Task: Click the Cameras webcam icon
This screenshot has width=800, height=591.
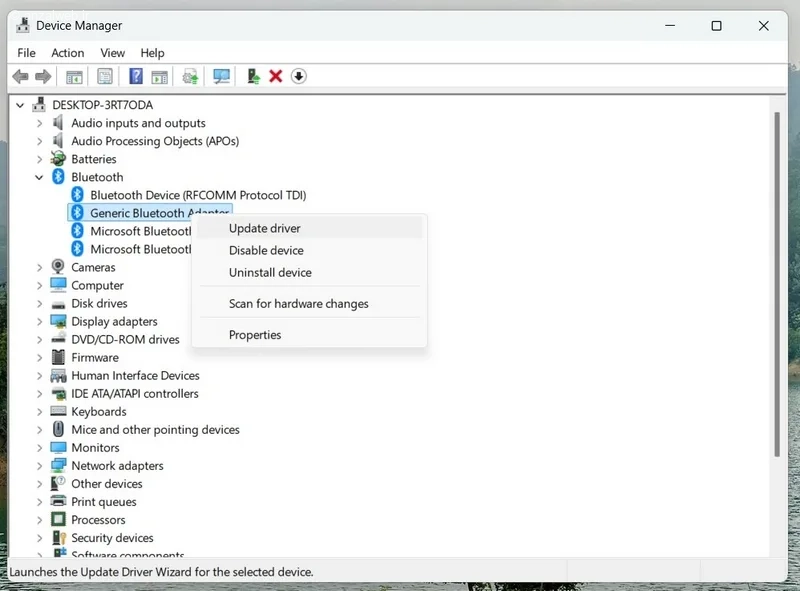Action: pyautogui.click(x=58, y=266)
